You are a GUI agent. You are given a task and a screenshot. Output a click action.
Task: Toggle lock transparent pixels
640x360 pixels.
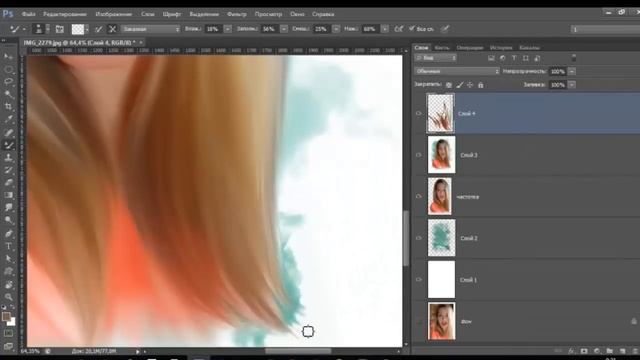pos(449,85)
